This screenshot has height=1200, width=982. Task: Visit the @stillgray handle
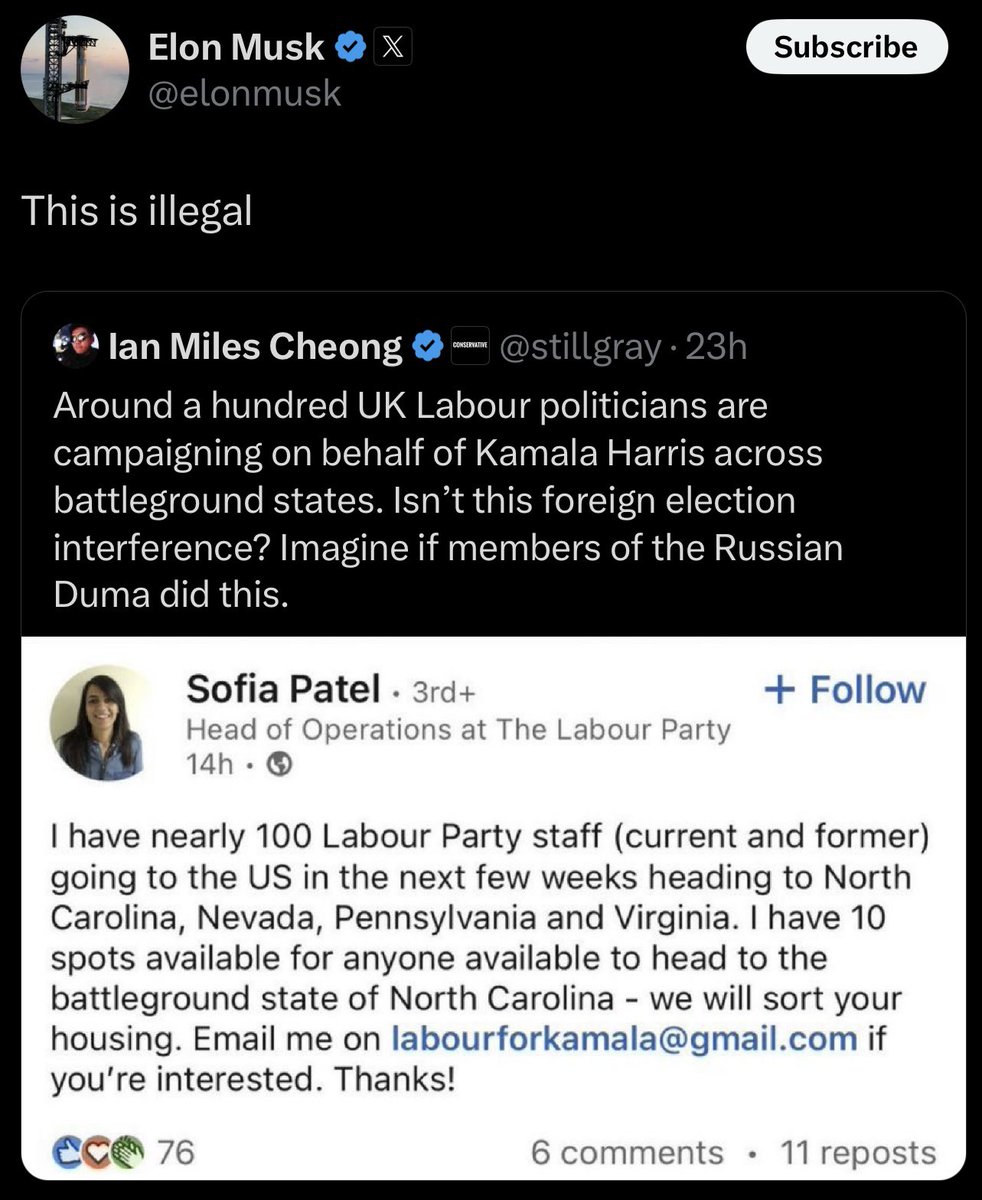coord(580,346)
